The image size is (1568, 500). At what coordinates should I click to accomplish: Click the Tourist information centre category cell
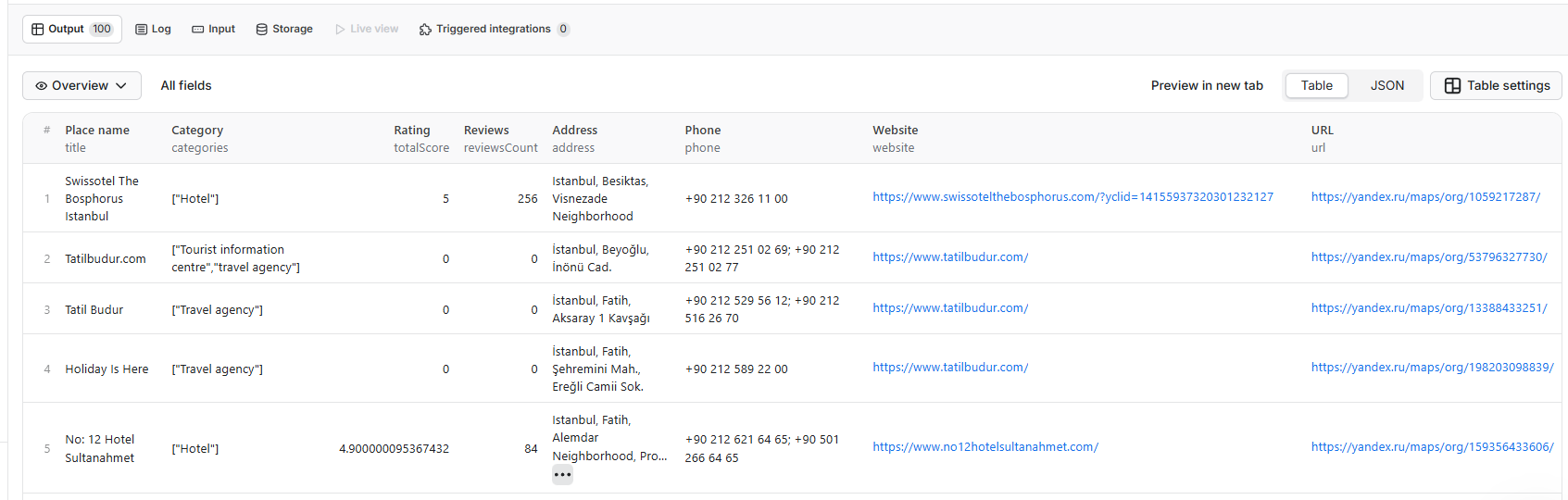(x=235, y=258)
